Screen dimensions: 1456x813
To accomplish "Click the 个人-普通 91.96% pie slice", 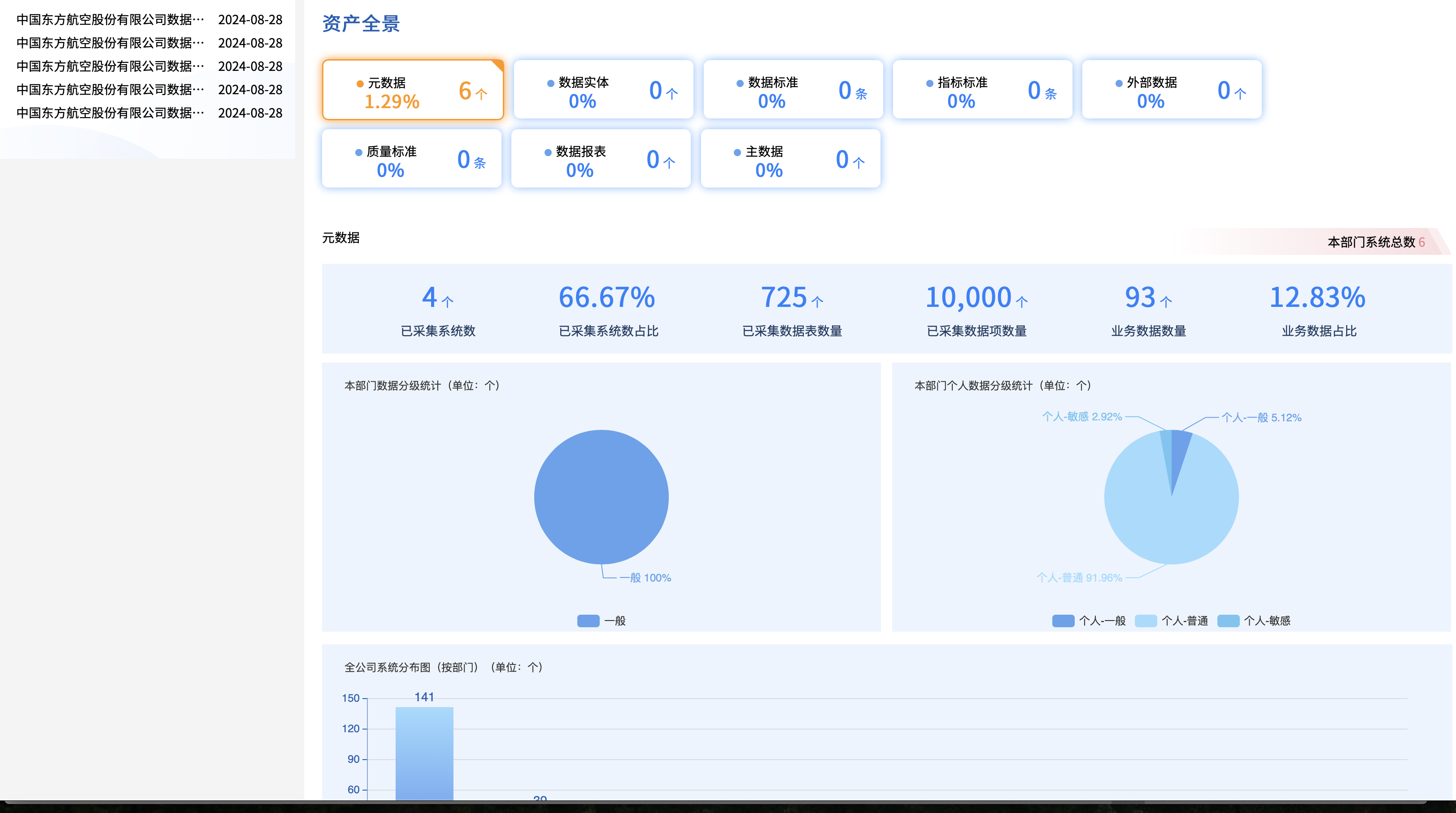I will click(1171, 526).
